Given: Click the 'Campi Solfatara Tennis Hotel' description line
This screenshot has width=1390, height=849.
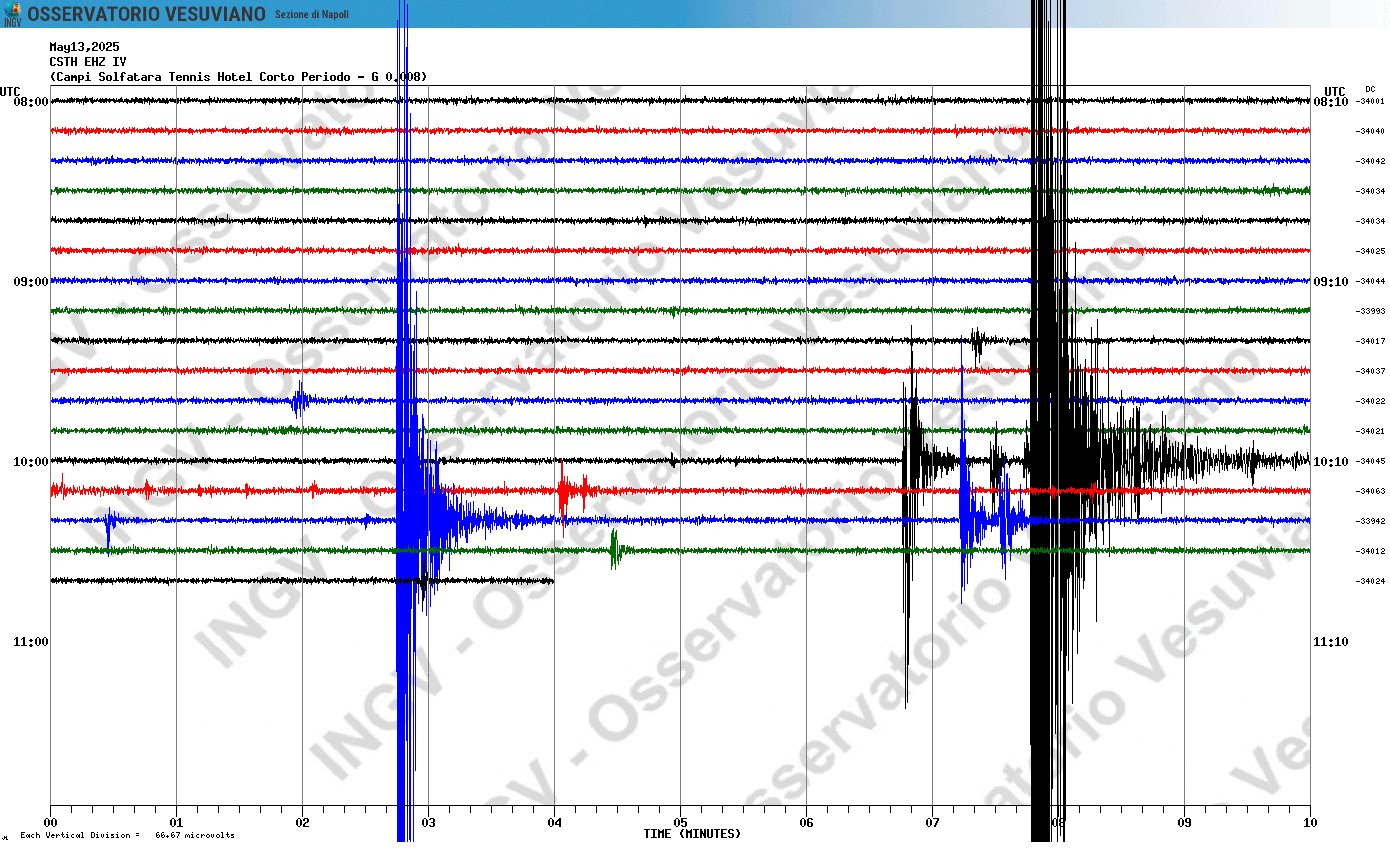Looking at the screenshot, I should click(x=238, y=77).
